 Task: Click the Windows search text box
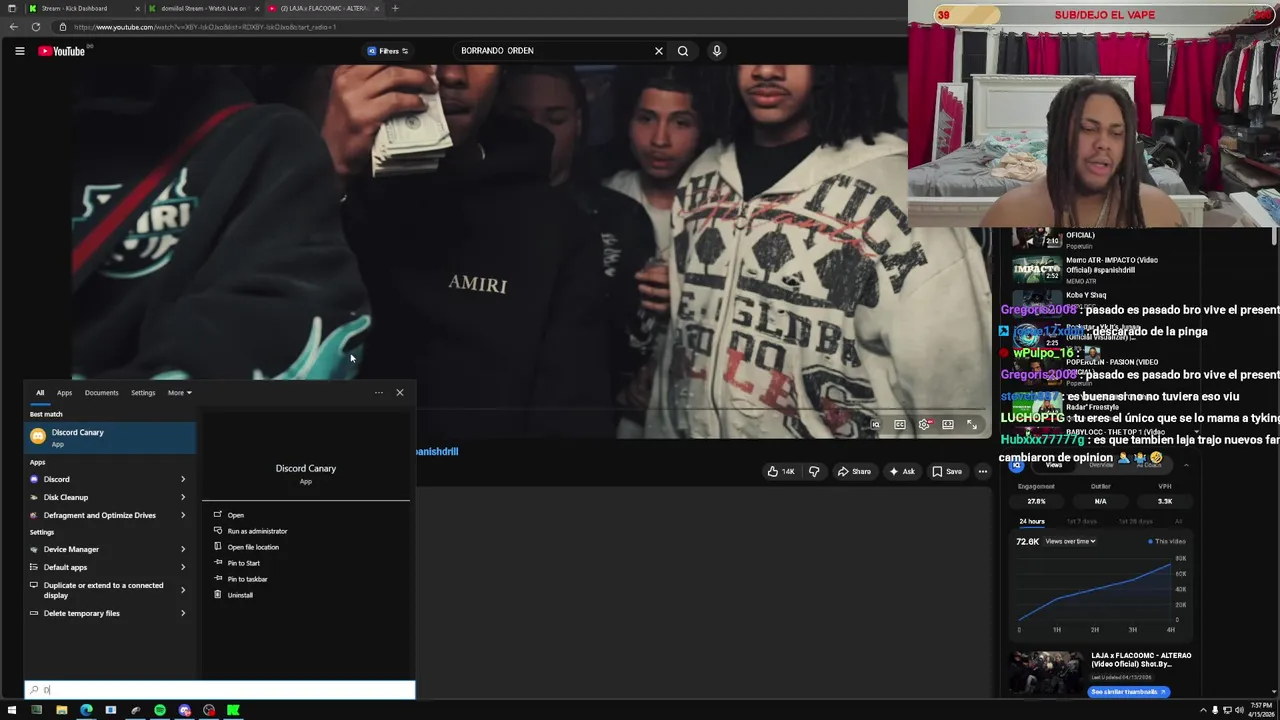(x=220, y=690)
